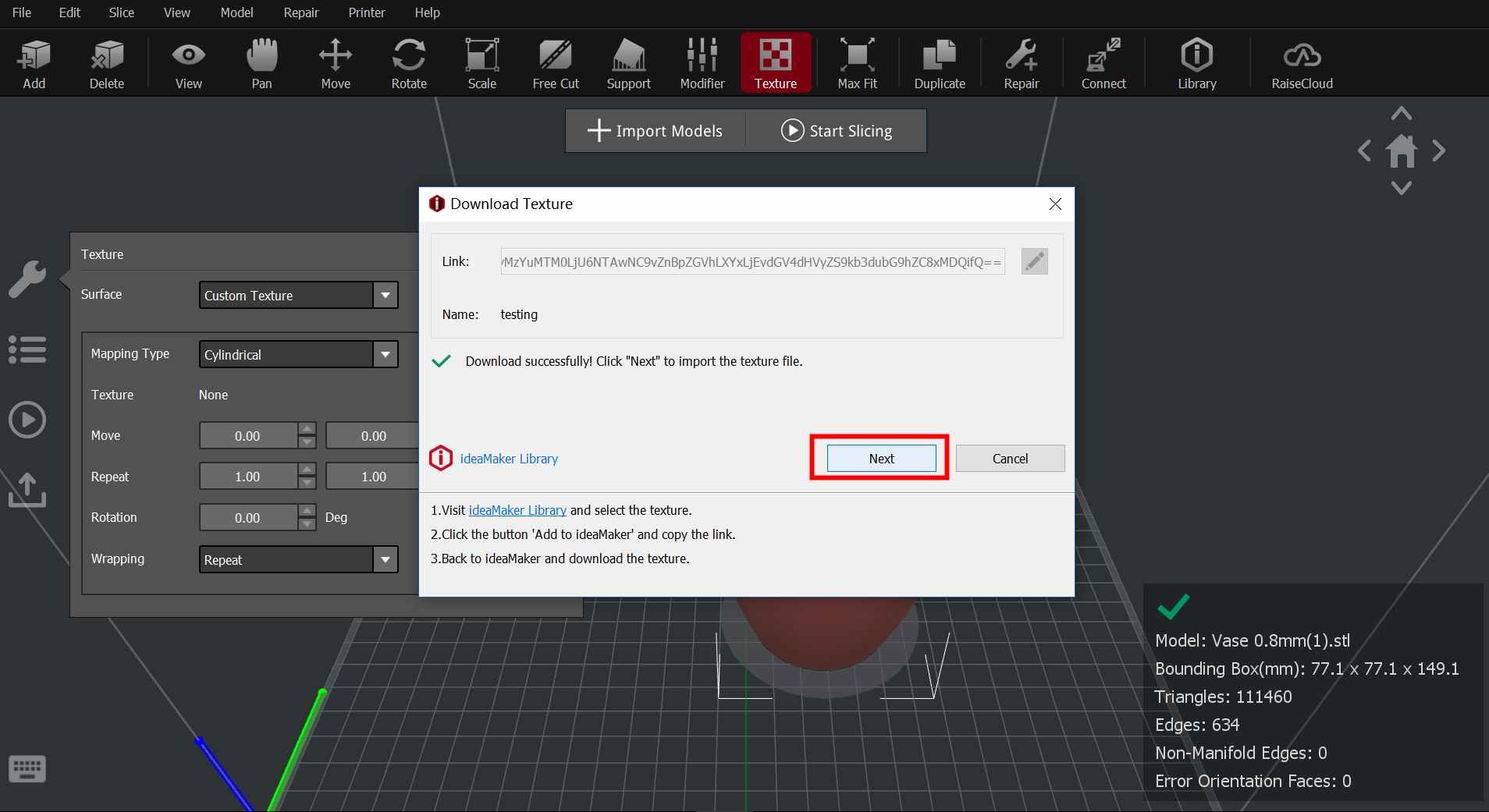The height and width of the screenshot is (812, 1489).
Task: Click the Link text input field
Action: pyautogui.click(x=749, y=261)
